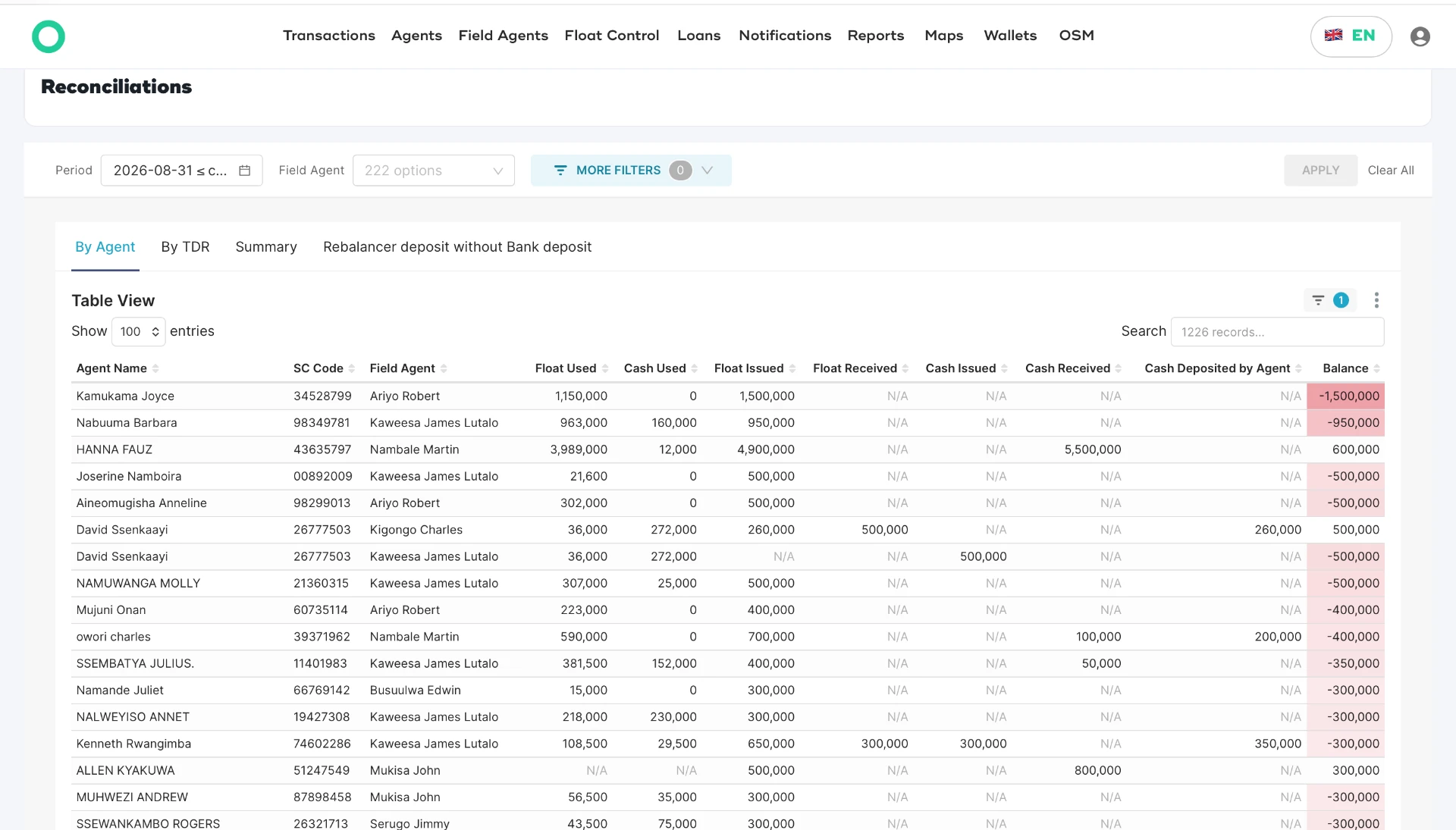Select NAMUWANGA MOLLY agent row
Image resolution: width=1456 pixels, height=830 pixels.
pos(138,584)
